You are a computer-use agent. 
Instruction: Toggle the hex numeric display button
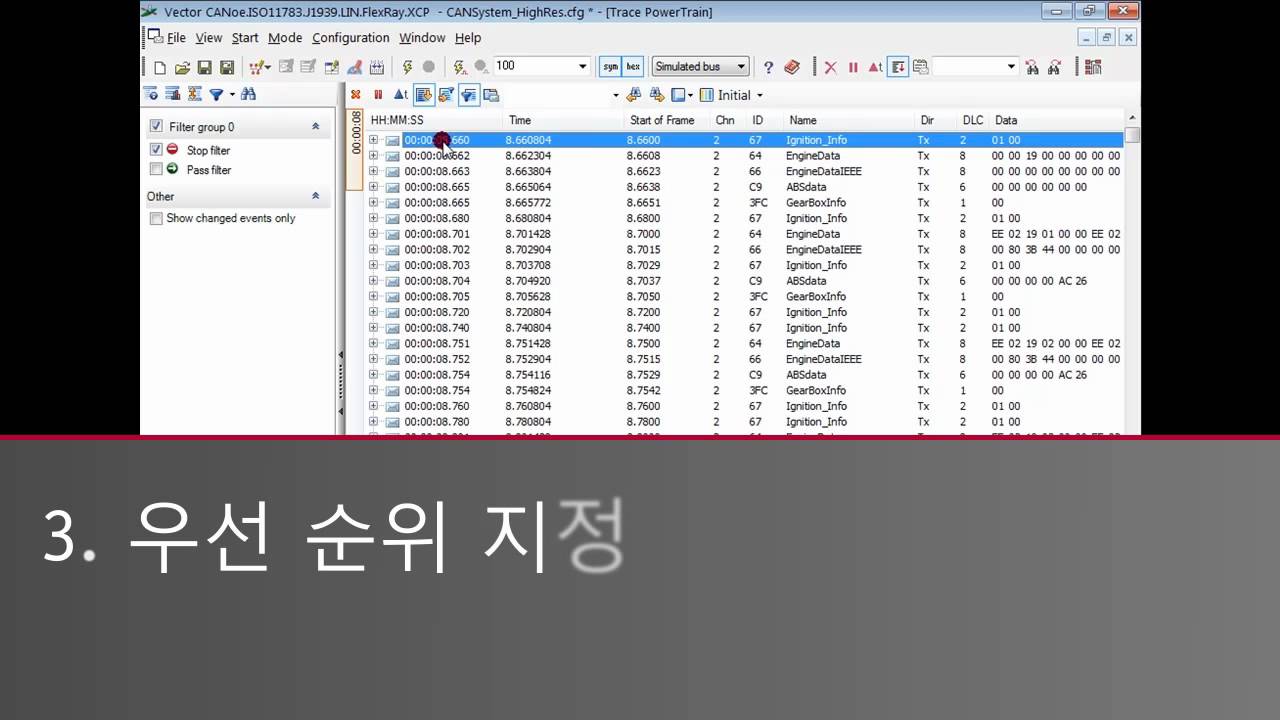click(633, 67)
